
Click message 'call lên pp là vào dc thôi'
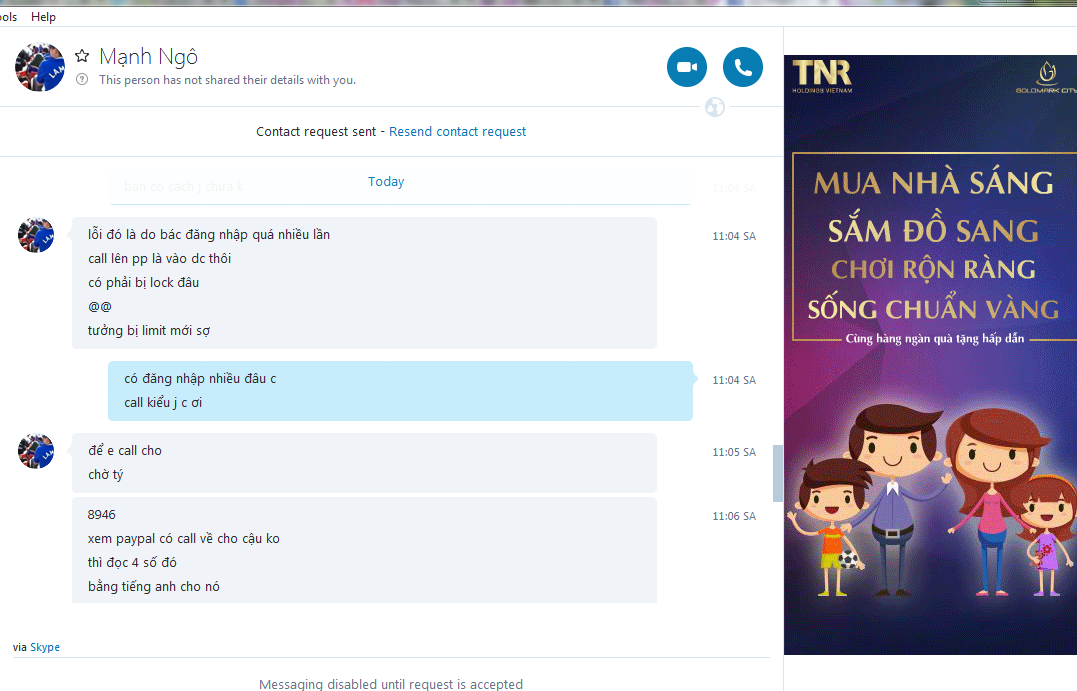[x=159, y=259]
